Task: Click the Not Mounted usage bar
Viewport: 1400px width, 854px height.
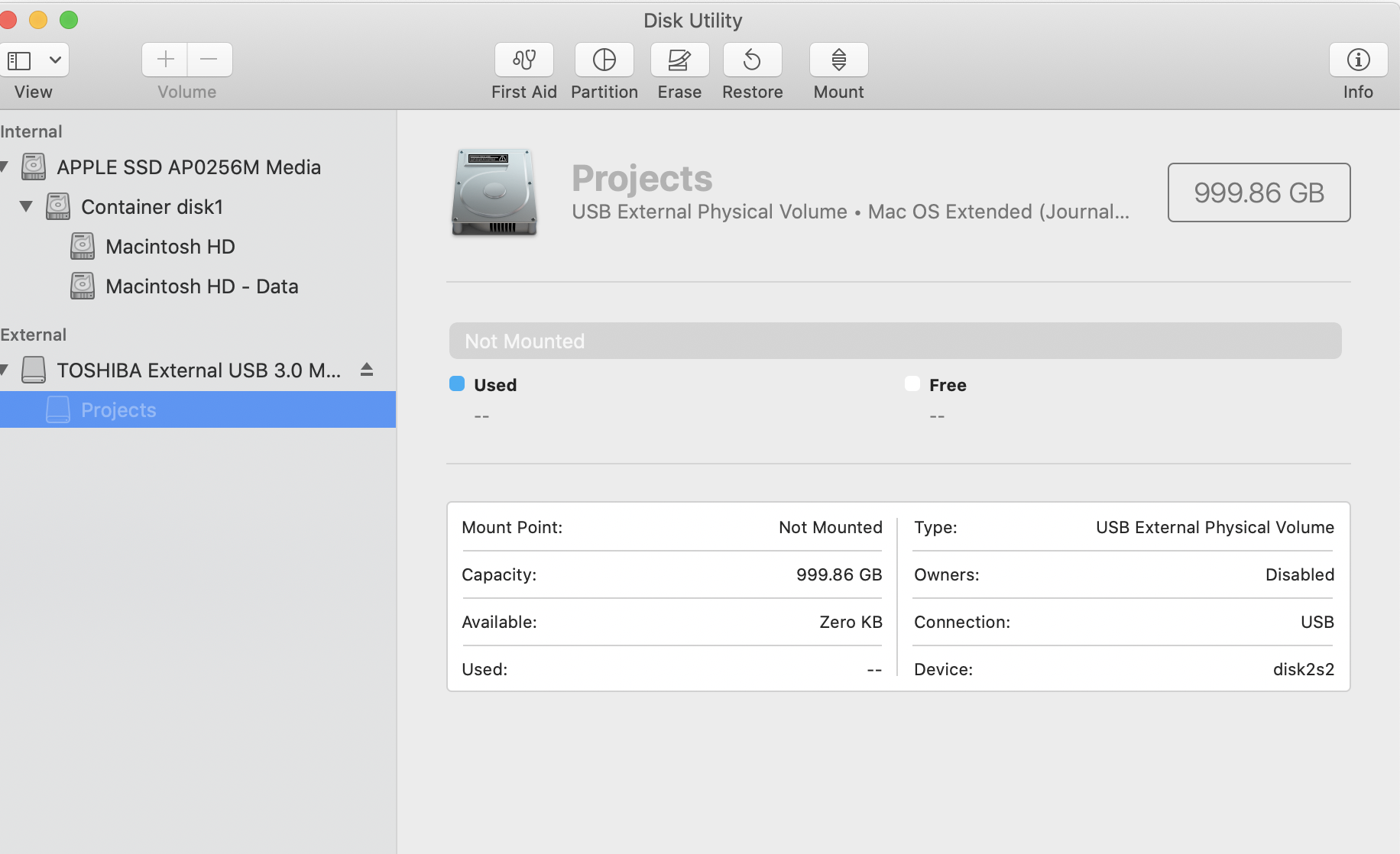Action: coord(895,341)
